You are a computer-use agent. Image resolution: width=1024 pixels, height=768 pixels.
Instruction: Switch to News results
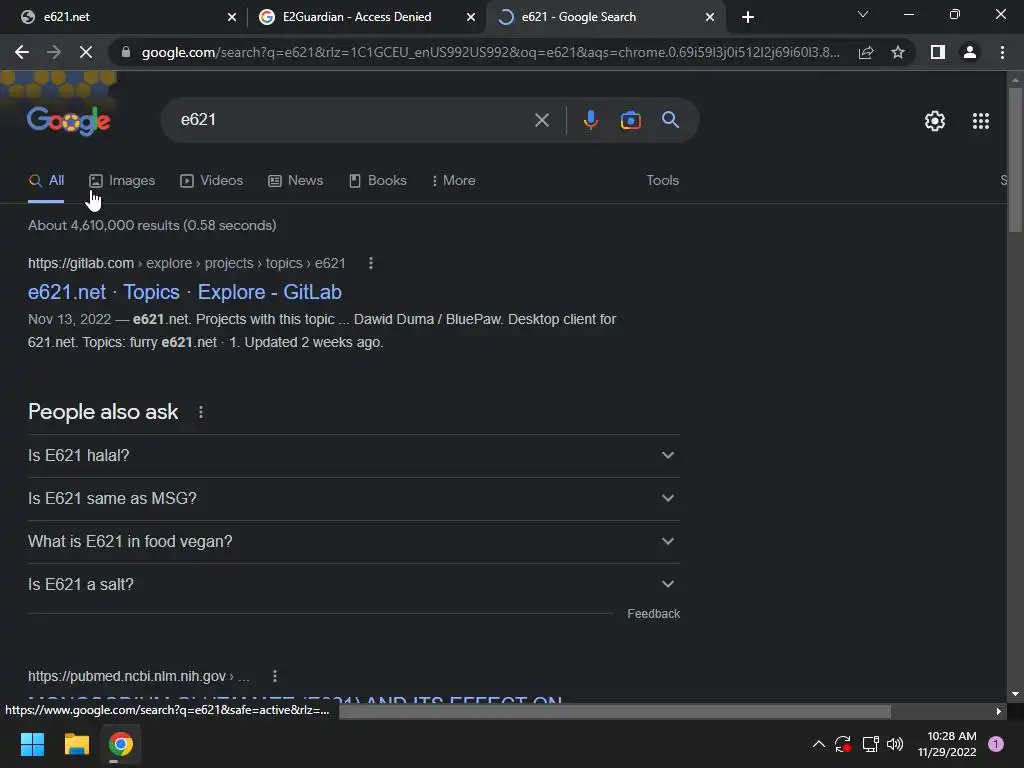[296, 181]
